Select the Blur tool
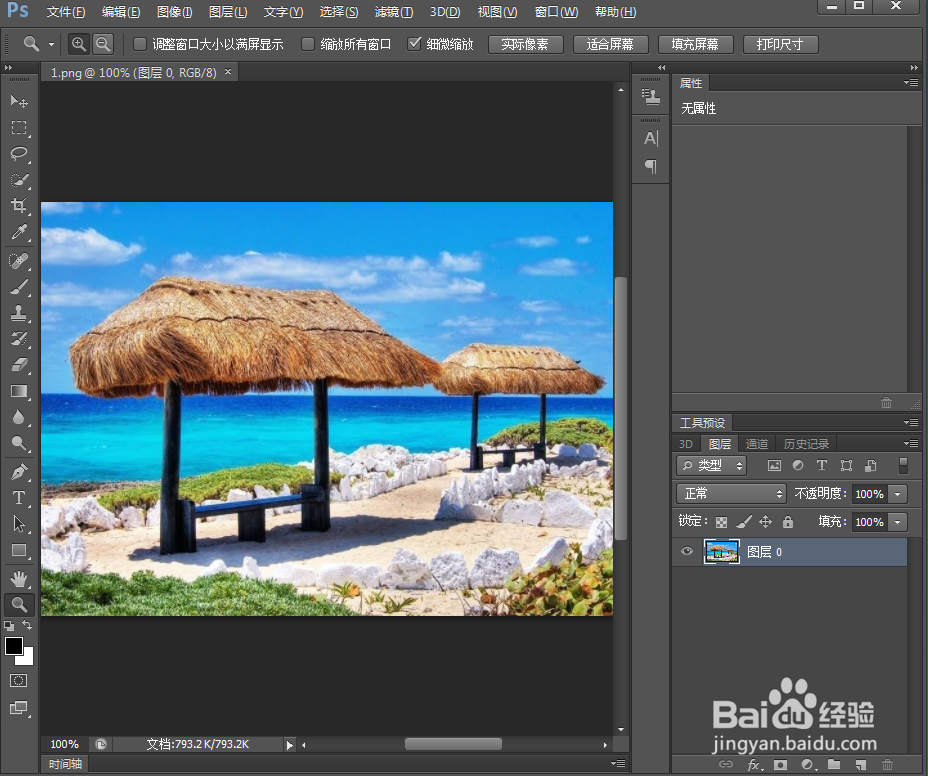 click(19, 417)
